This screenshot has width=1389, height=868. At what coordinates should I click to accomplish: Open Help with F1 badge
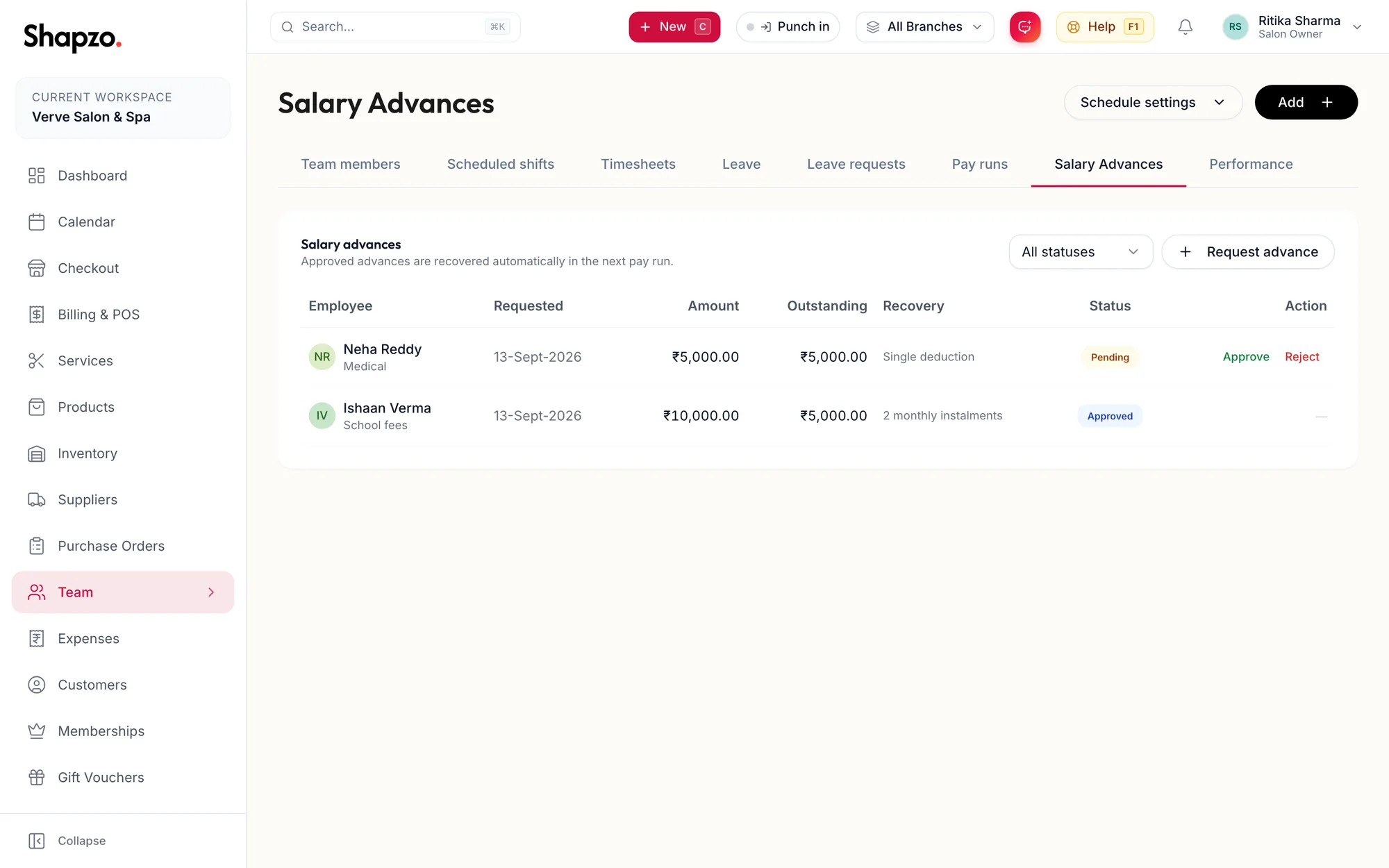pyautogui.click(x=1105, y=27)
